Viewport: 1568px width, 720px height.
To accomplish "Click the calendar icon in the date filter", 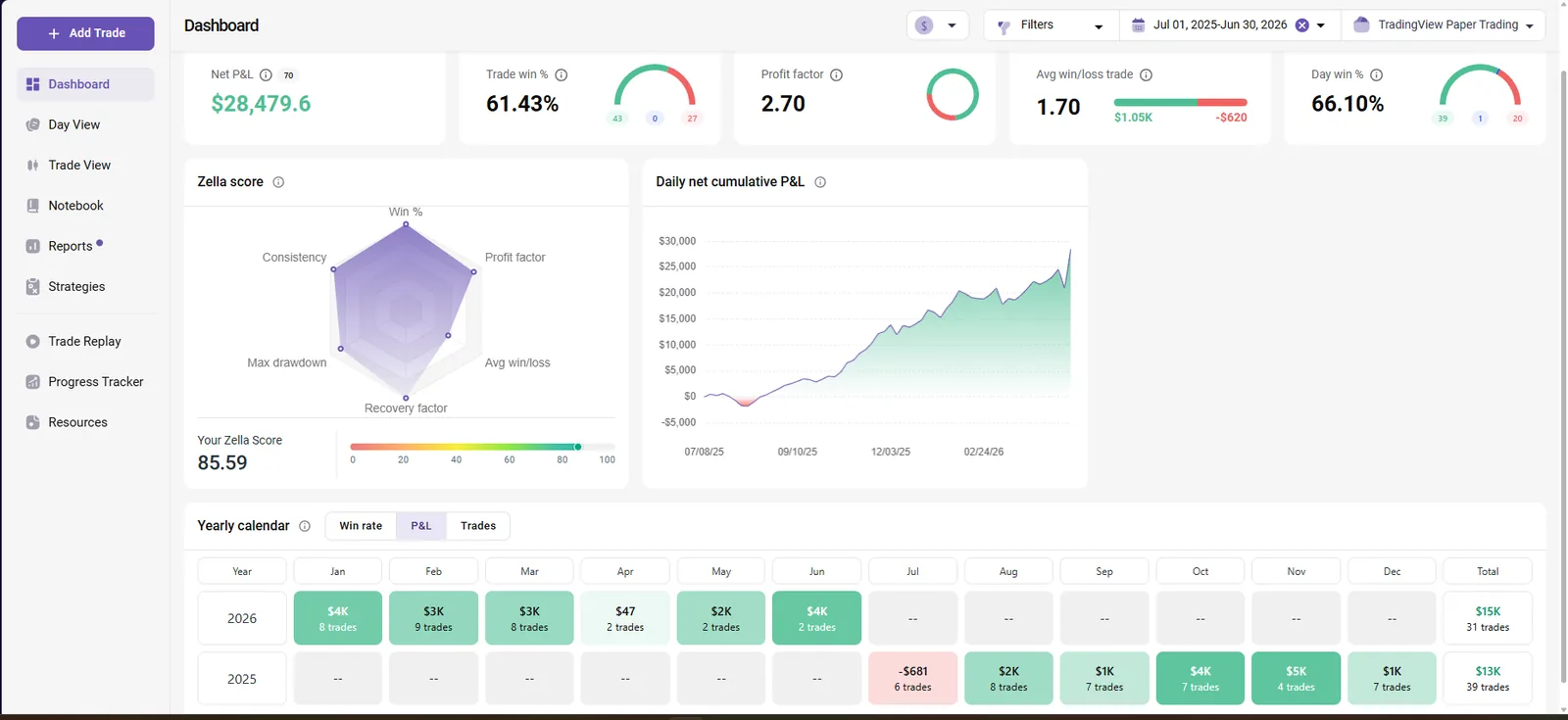I will [1138, 25].
